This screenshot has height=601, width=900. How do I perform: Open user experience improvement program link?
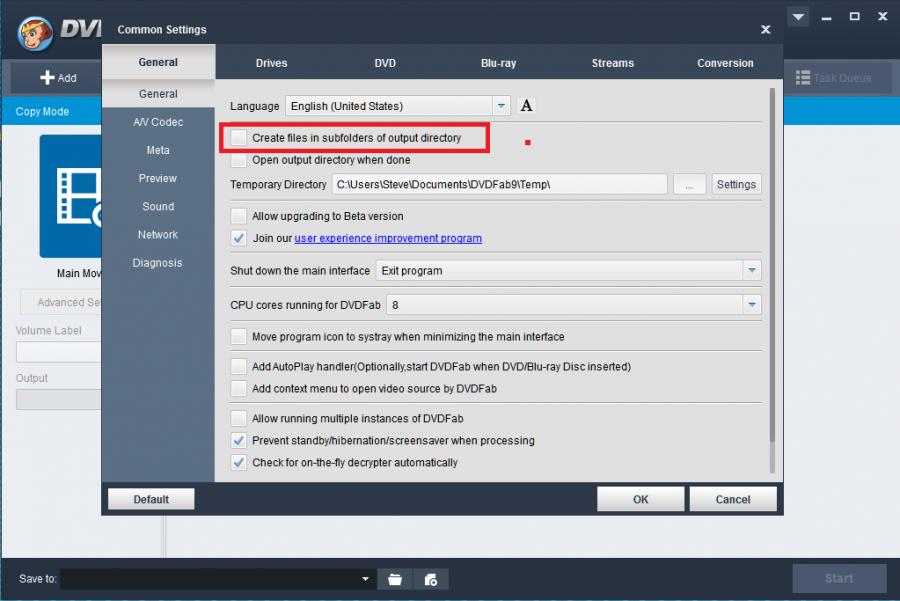(x=388, y=238)
